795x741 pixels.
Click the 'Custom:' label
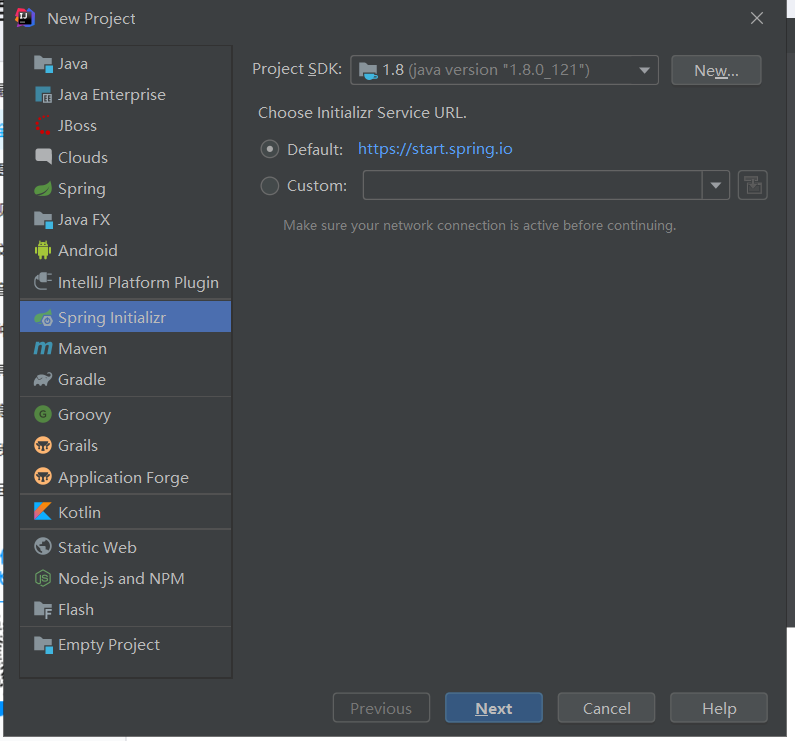pos(317,186)
